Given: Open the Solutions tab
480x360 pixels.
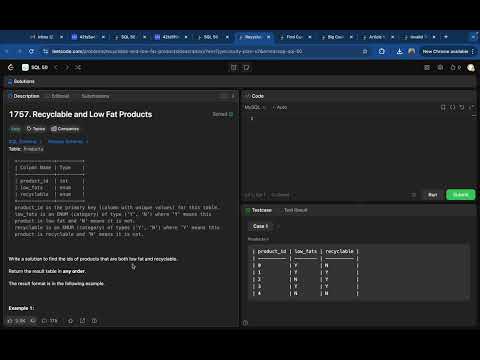Looking at the screenshot, I should 21,81.
